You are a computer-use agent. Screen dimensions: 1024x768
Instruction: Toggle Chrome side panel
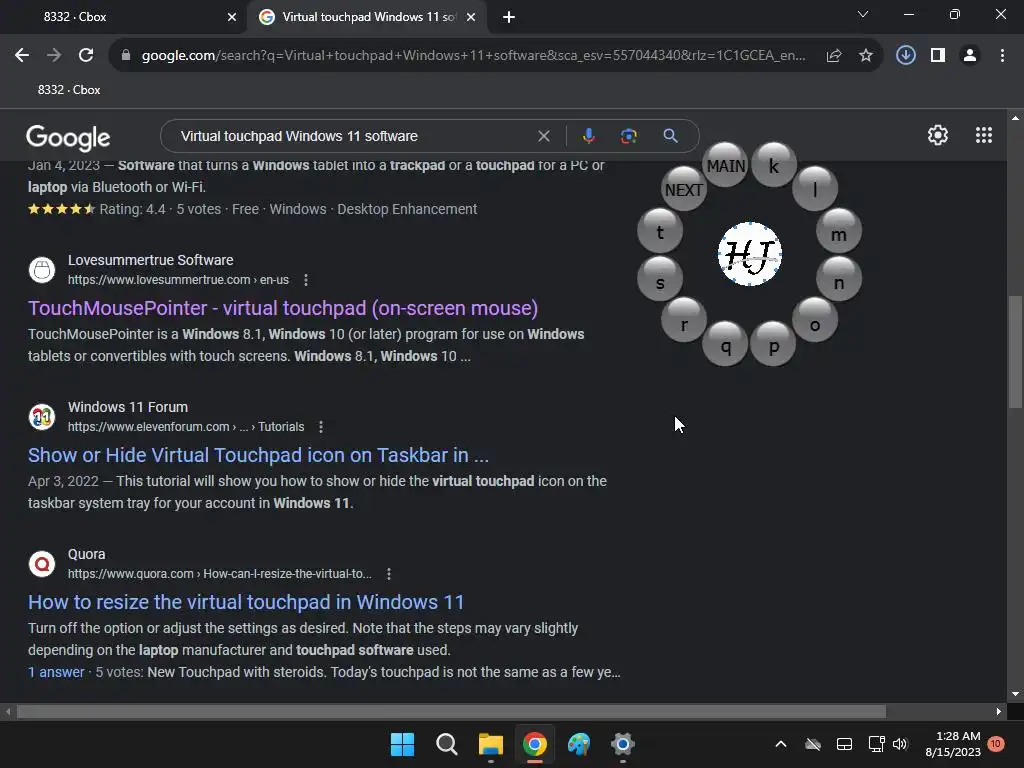click(x=938, y=56)
